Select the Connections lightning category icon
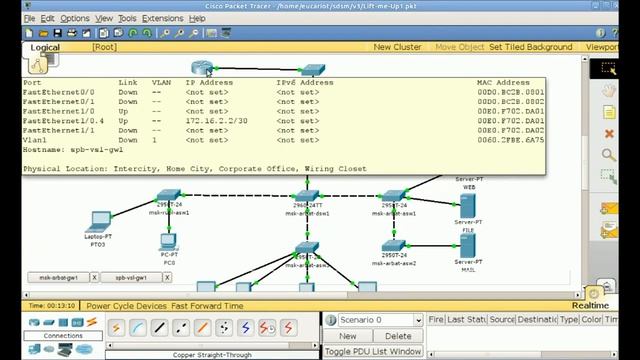 point(92,322)
